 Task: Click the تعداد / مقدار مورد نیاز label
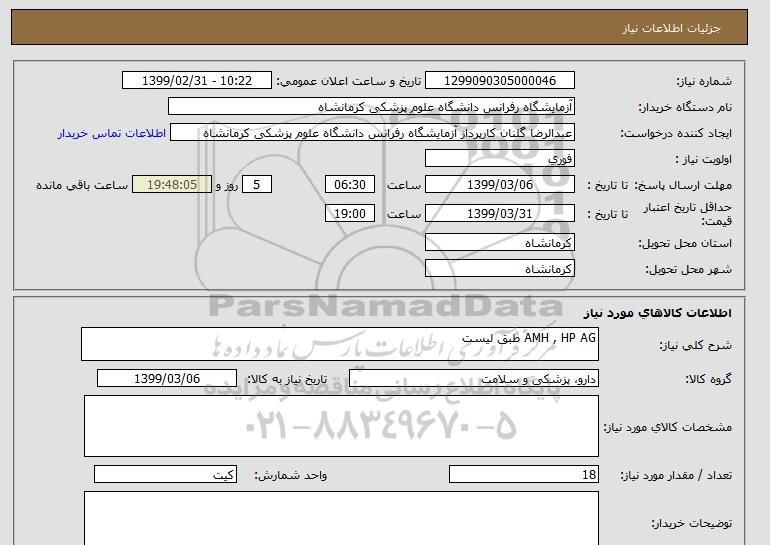click(x=676, y=475)
